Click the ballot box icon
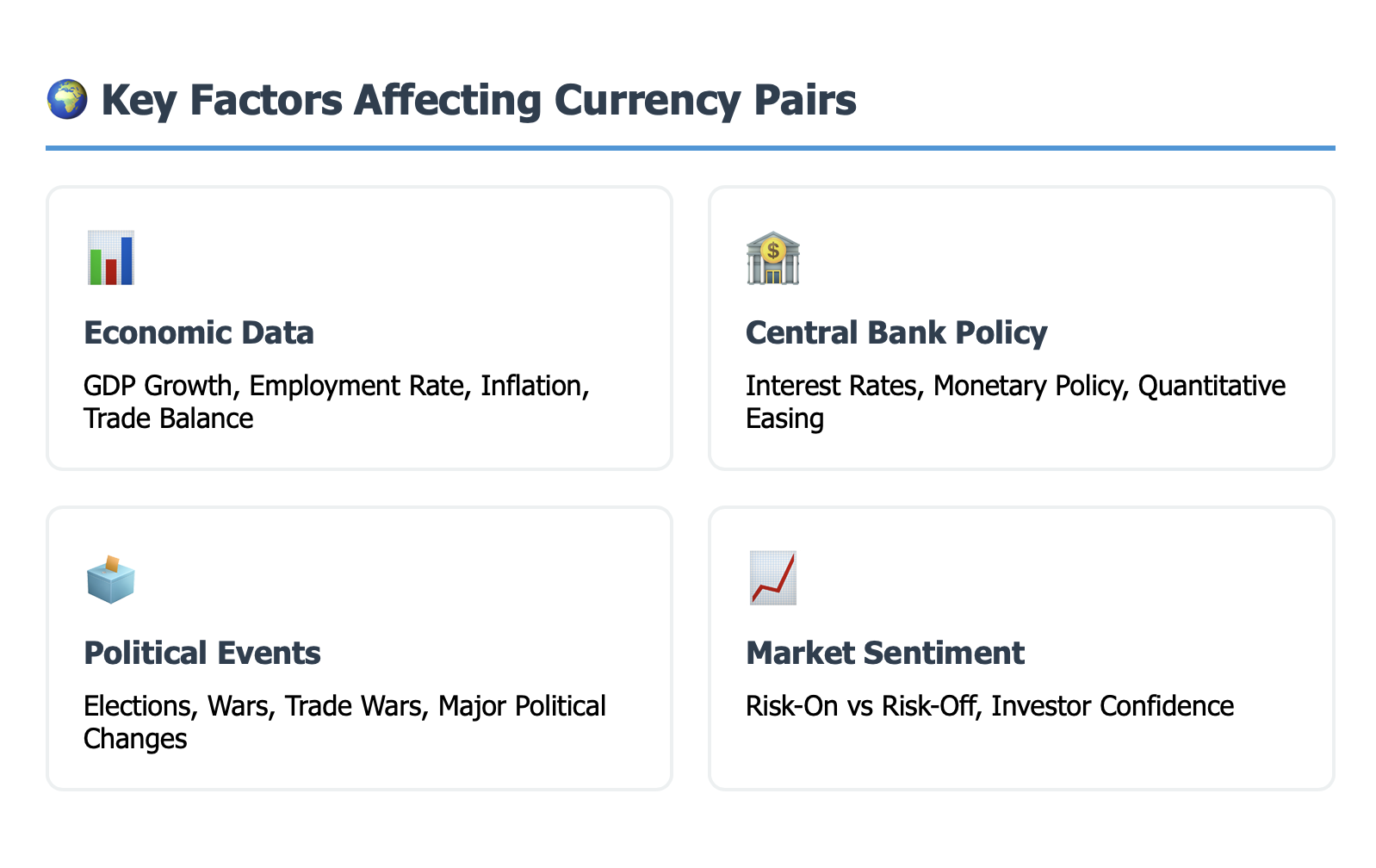1376x868 pixels. (x=111, y=579)
